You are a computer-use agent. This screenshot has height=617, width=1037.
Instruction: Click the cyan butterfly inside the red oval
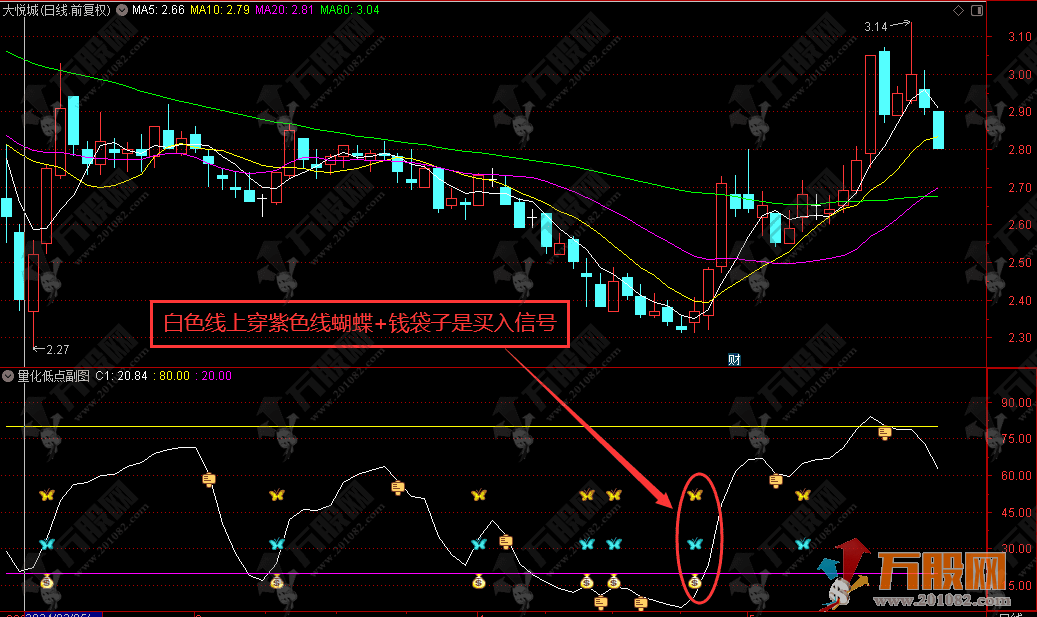pos(694,544)
